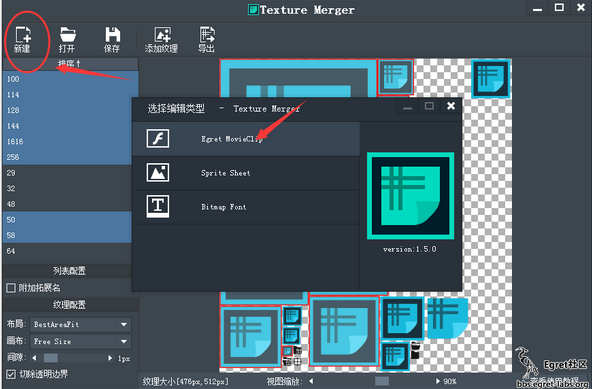Increase 间隙 with the right arrow
Screen dimensions: 592x389
tap(110, 358)
